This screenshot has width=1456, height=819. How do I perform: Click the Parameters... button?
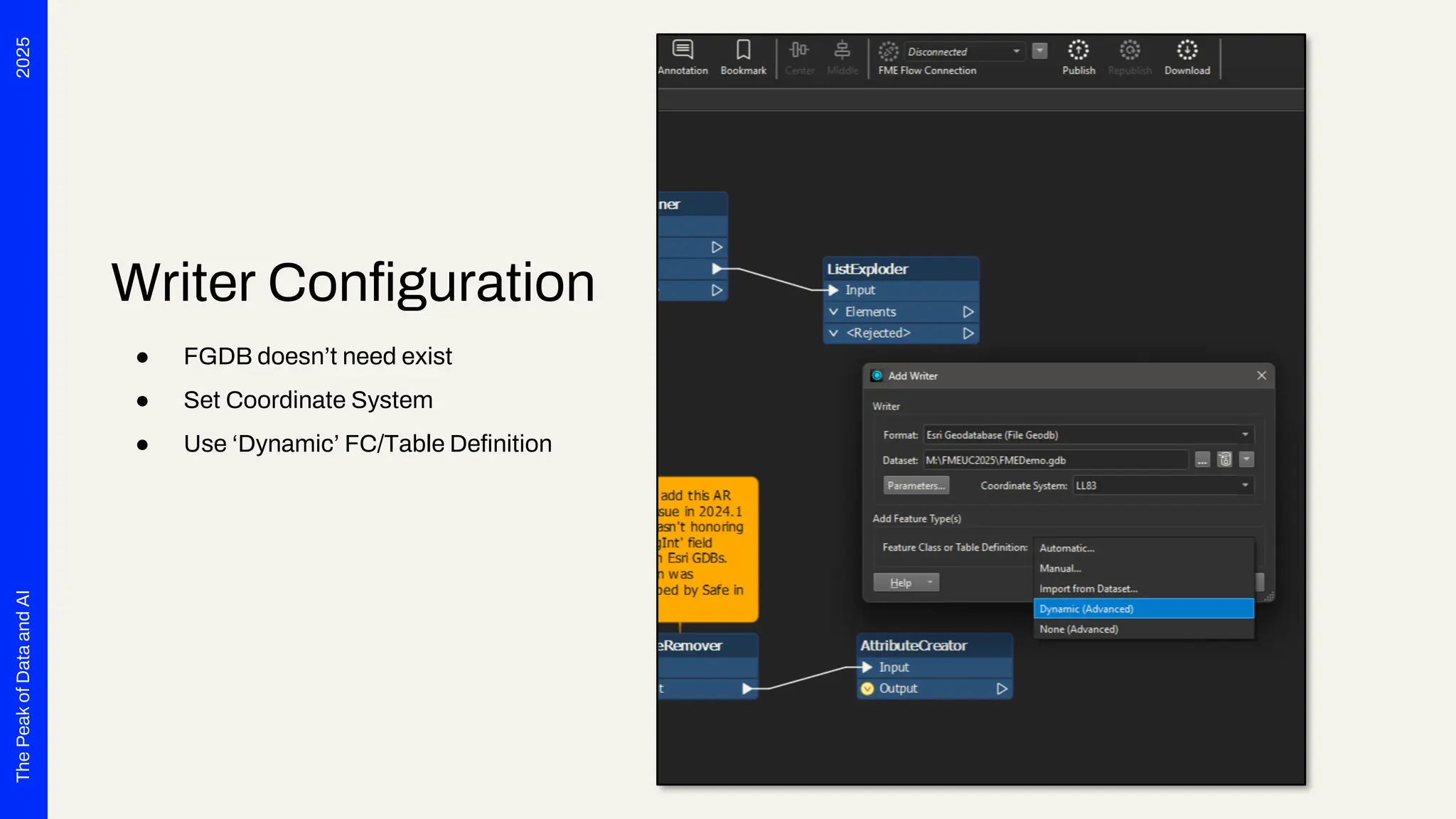point(916,486)
